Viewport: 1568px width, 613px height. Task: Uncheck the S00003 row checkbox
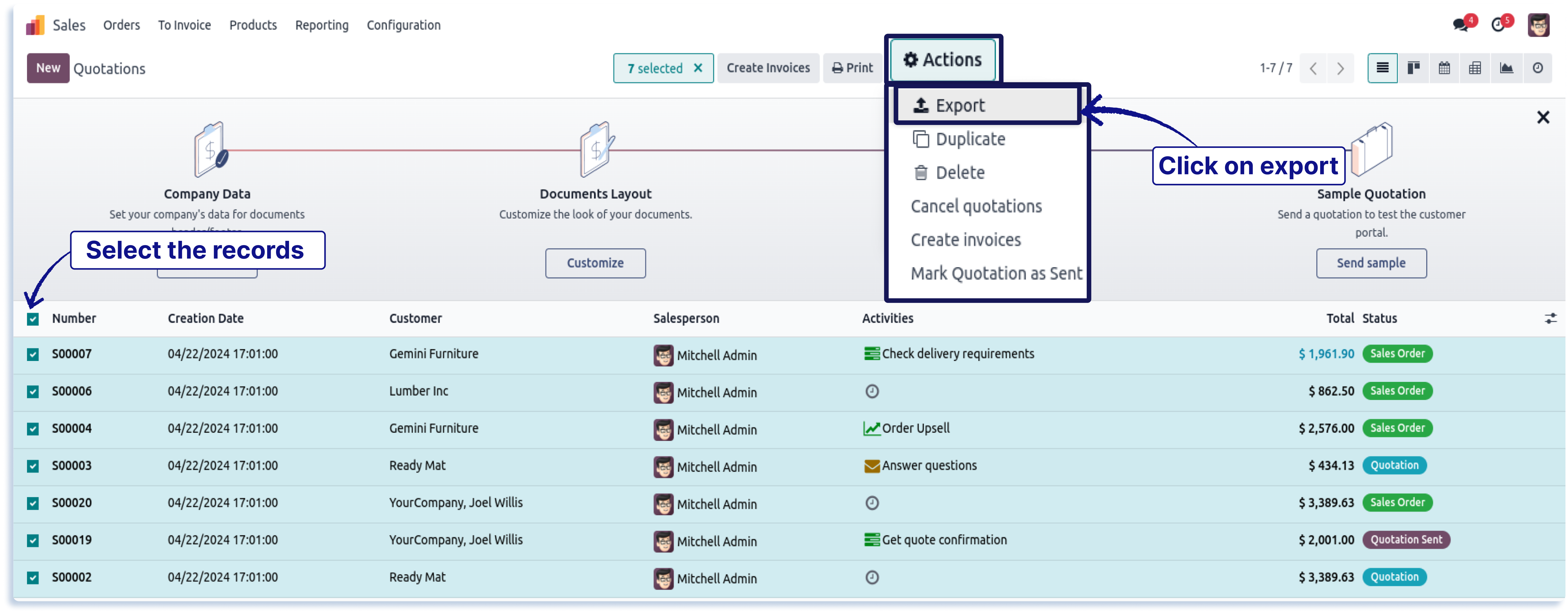pyautogui.click(x=33, y=466)
